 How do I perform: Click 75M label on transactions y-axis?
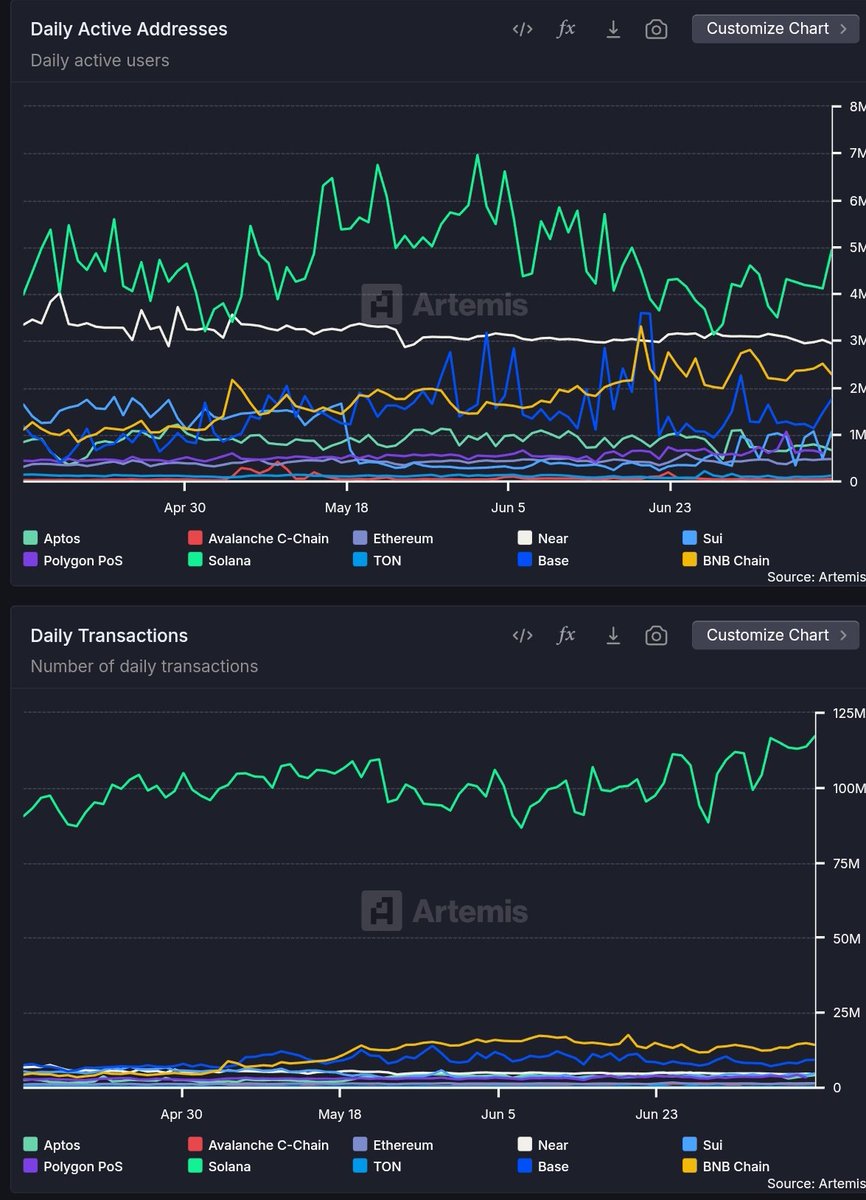coord(848,863)
